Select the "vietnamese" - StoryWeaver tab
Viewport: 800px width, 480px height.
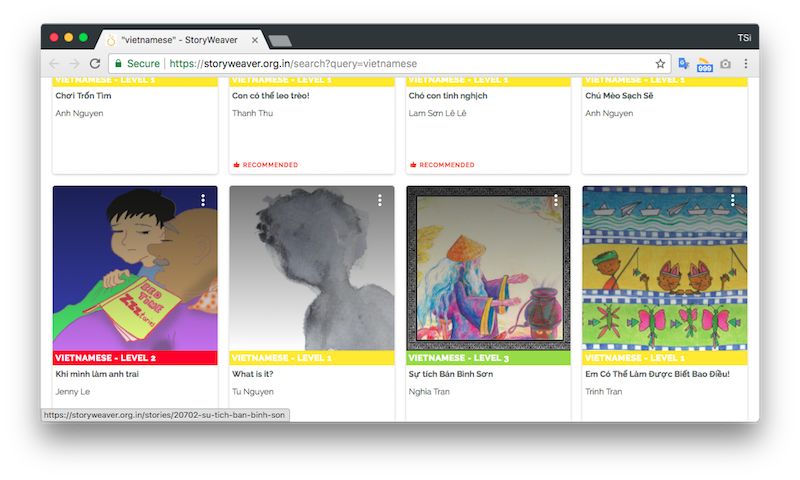click(x=180, y=40)
